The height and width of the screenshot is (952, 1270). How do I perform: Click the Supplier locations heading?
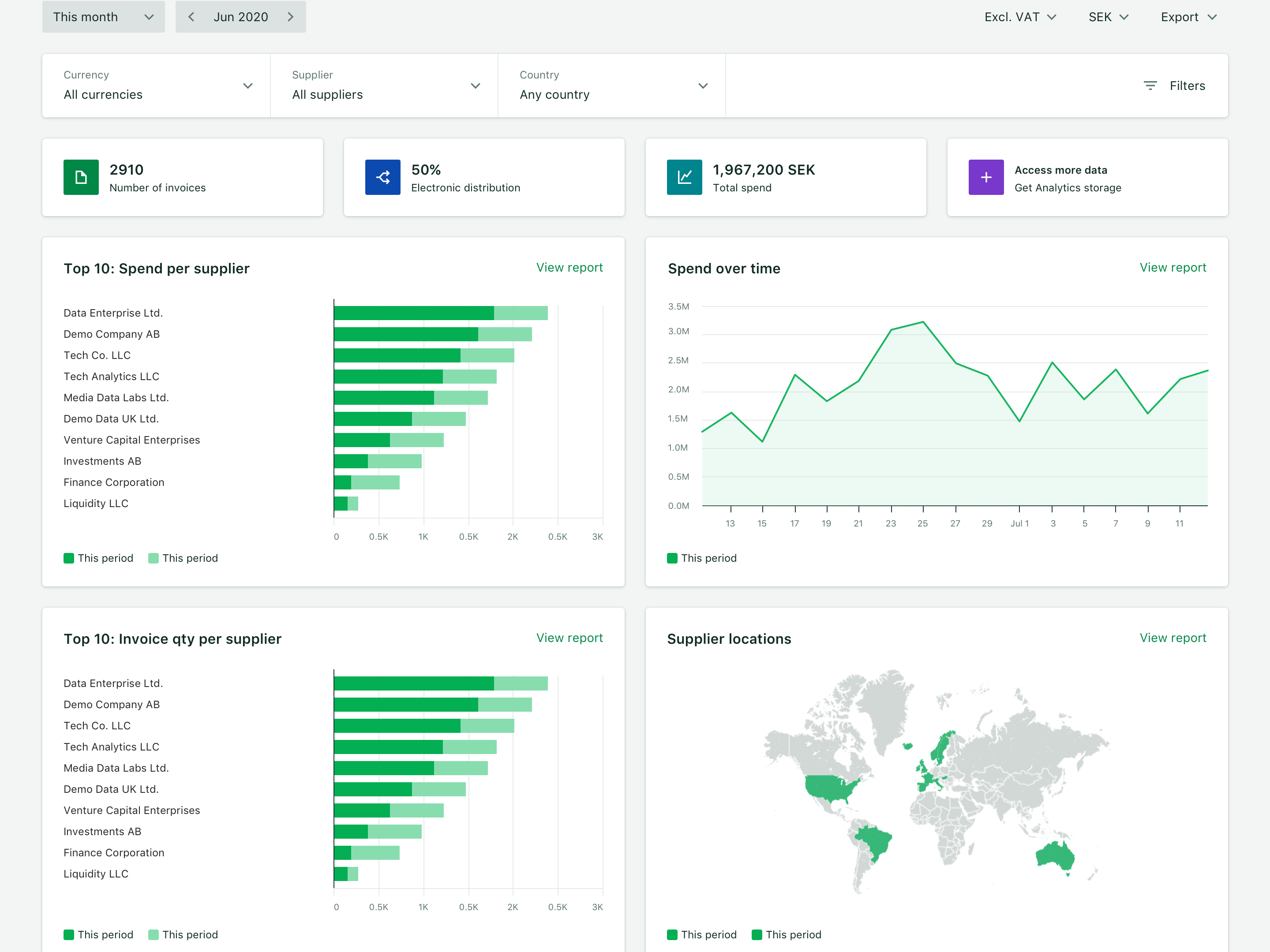tap(729, 638)
